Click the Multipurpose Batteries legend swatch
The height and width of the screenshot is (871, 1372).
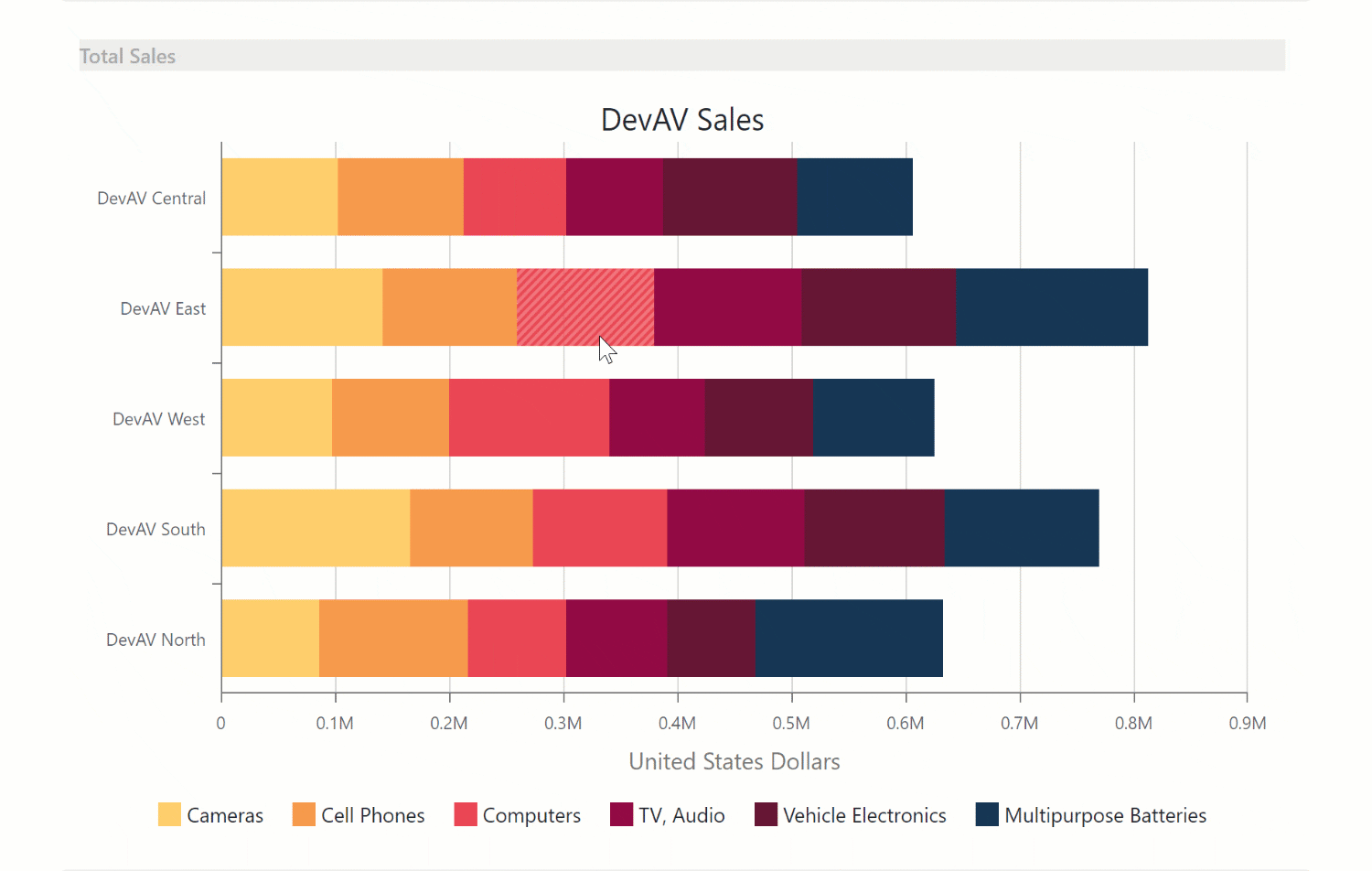(x=987, y=814)
